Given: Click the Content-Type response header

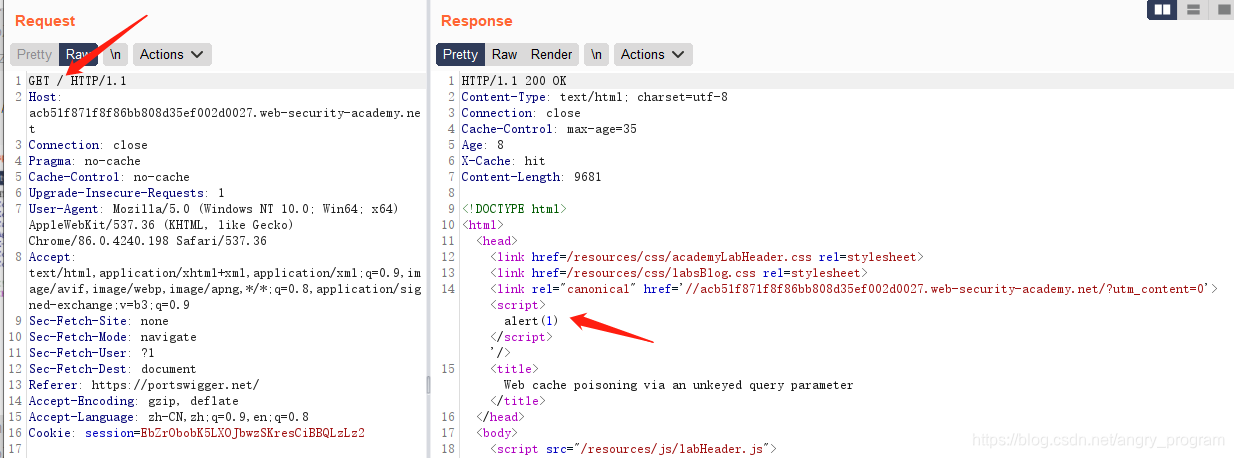Looking at the screenshot, I should 594,97.
